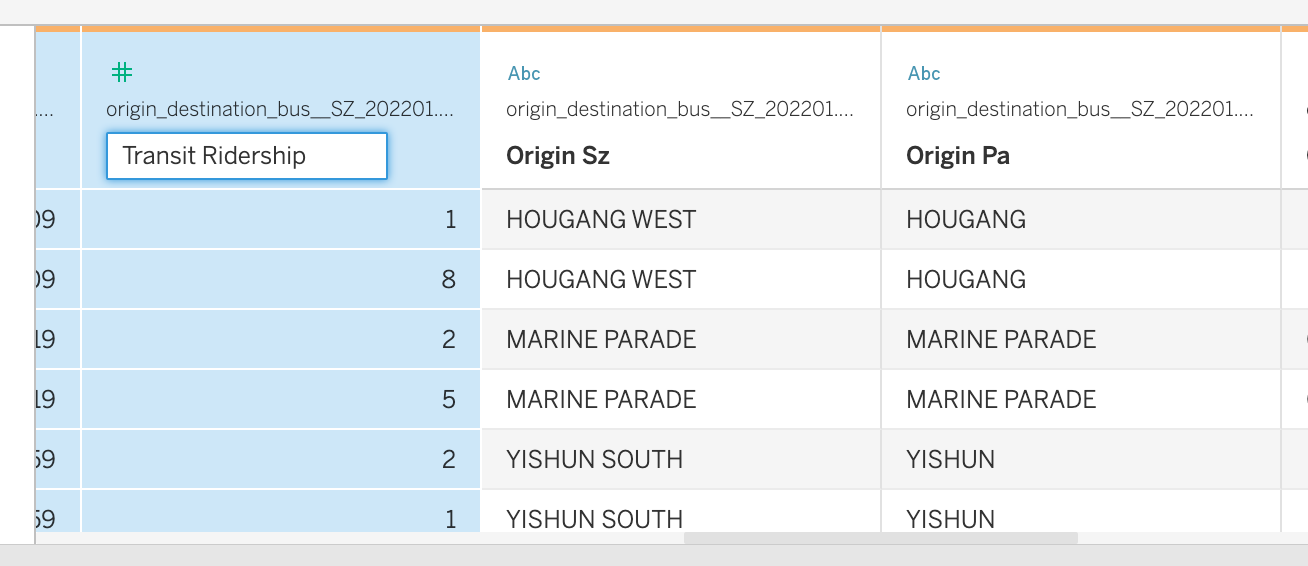This screenshot has height=566, width=1308.
Task: Click the green number data type icon
Action: click(122, 72)
